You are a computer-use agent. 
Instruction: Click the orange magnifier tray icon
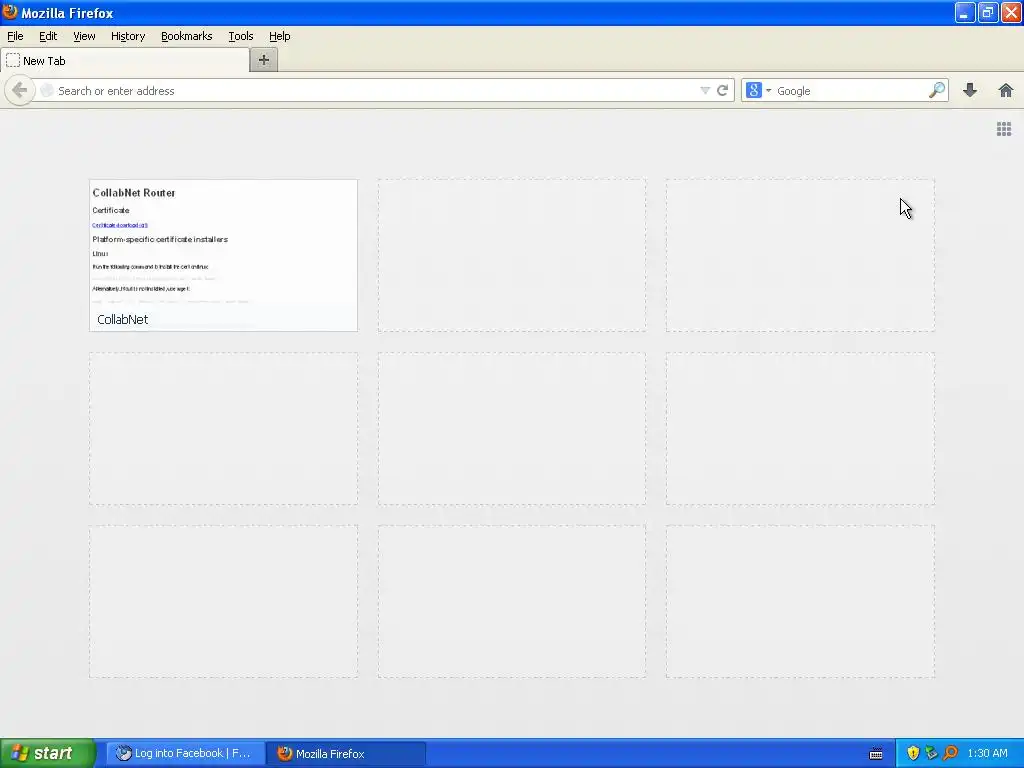point(950,753)
